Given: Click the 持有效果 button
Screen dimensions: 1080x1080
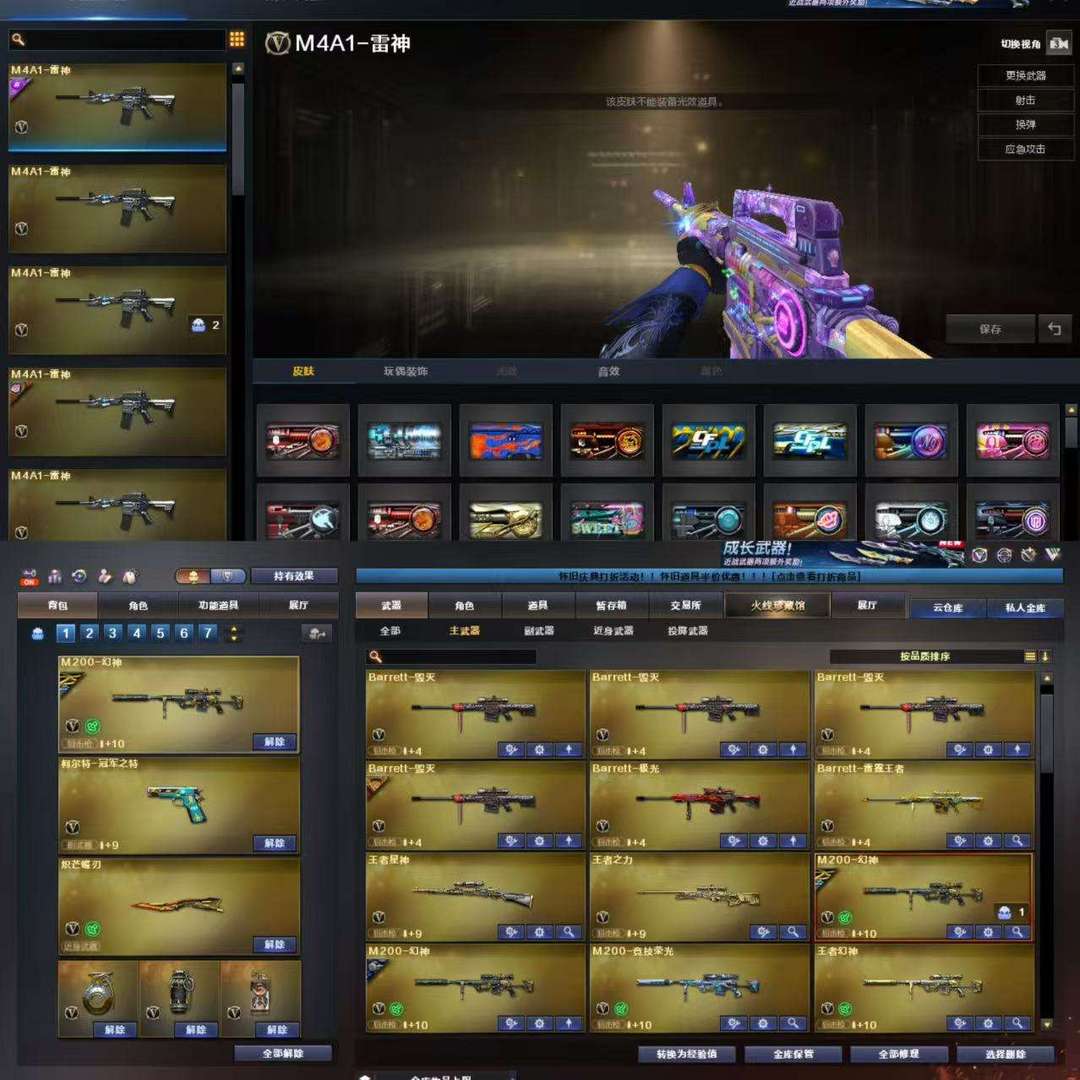Looking at the screenshot, I should [294, 576].
